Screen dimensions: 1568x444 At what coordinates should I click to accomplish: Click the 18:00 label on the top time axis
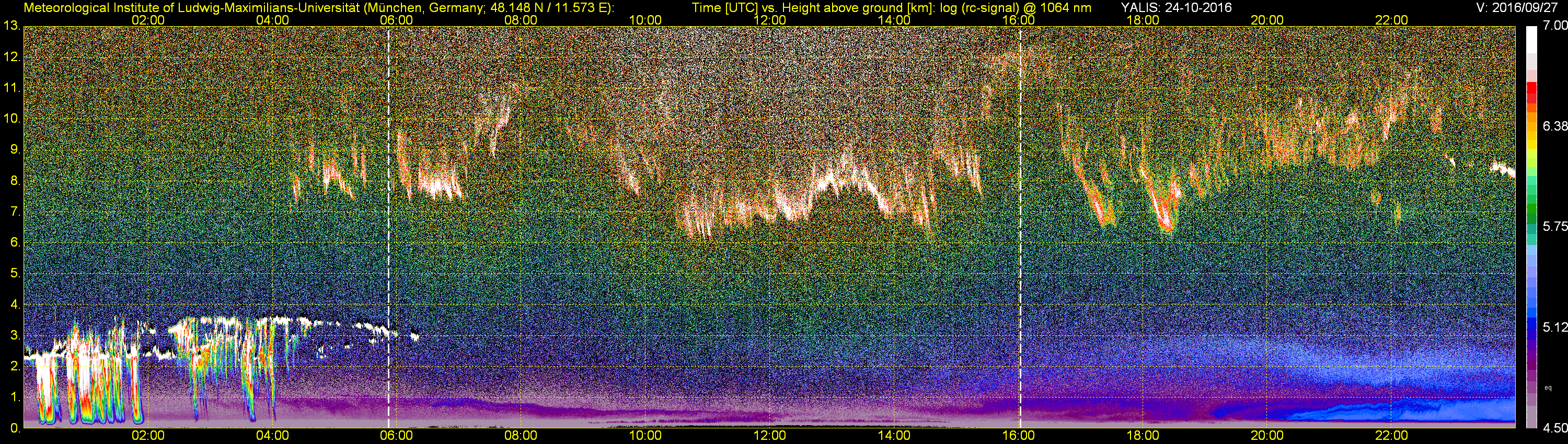coord(1143,20)
